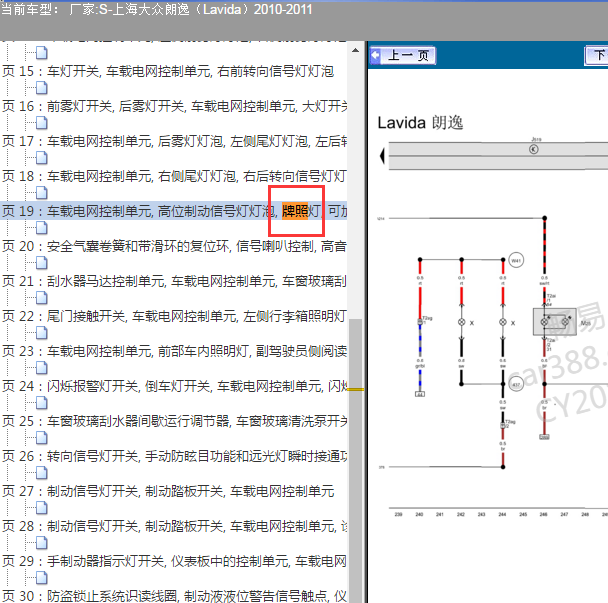This screenshot has height=603, width=608.
Task: Click document icon under page 26
Action: point(41,473)
